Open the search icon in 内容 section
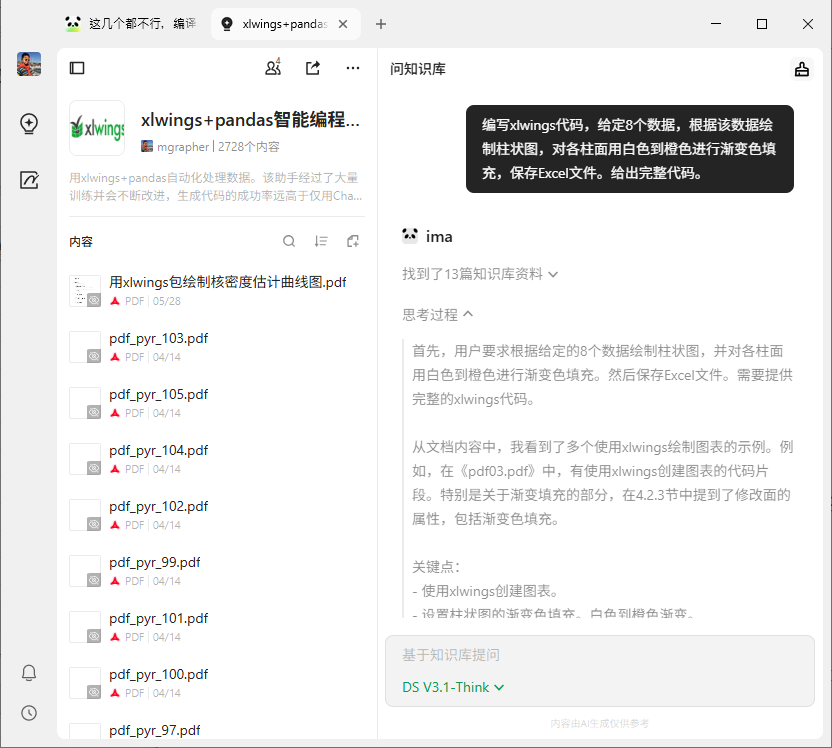 [x=289, y=241]
